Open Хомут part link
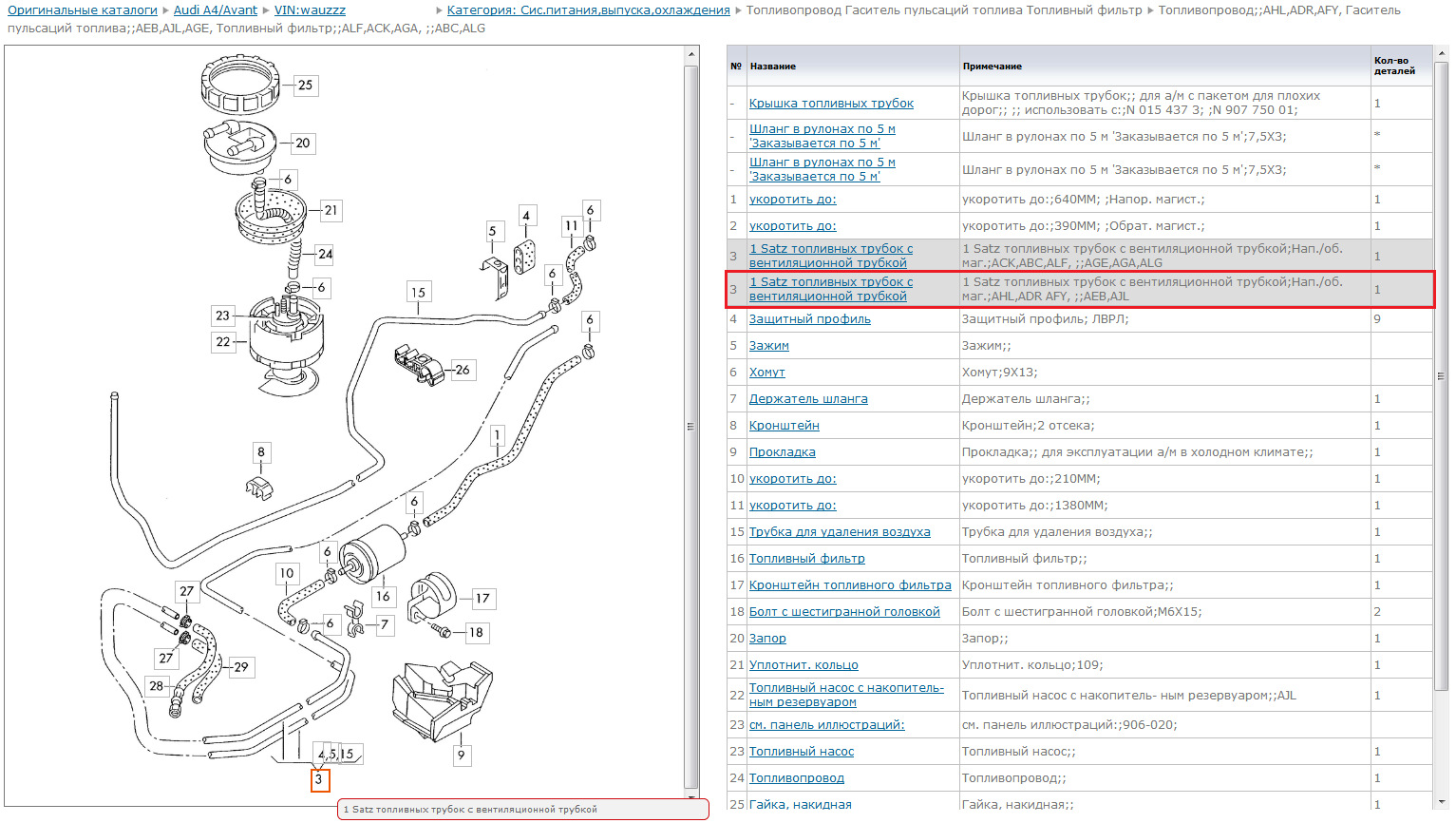This screenshot has height=823, width=1456. (x=766, y=373)
